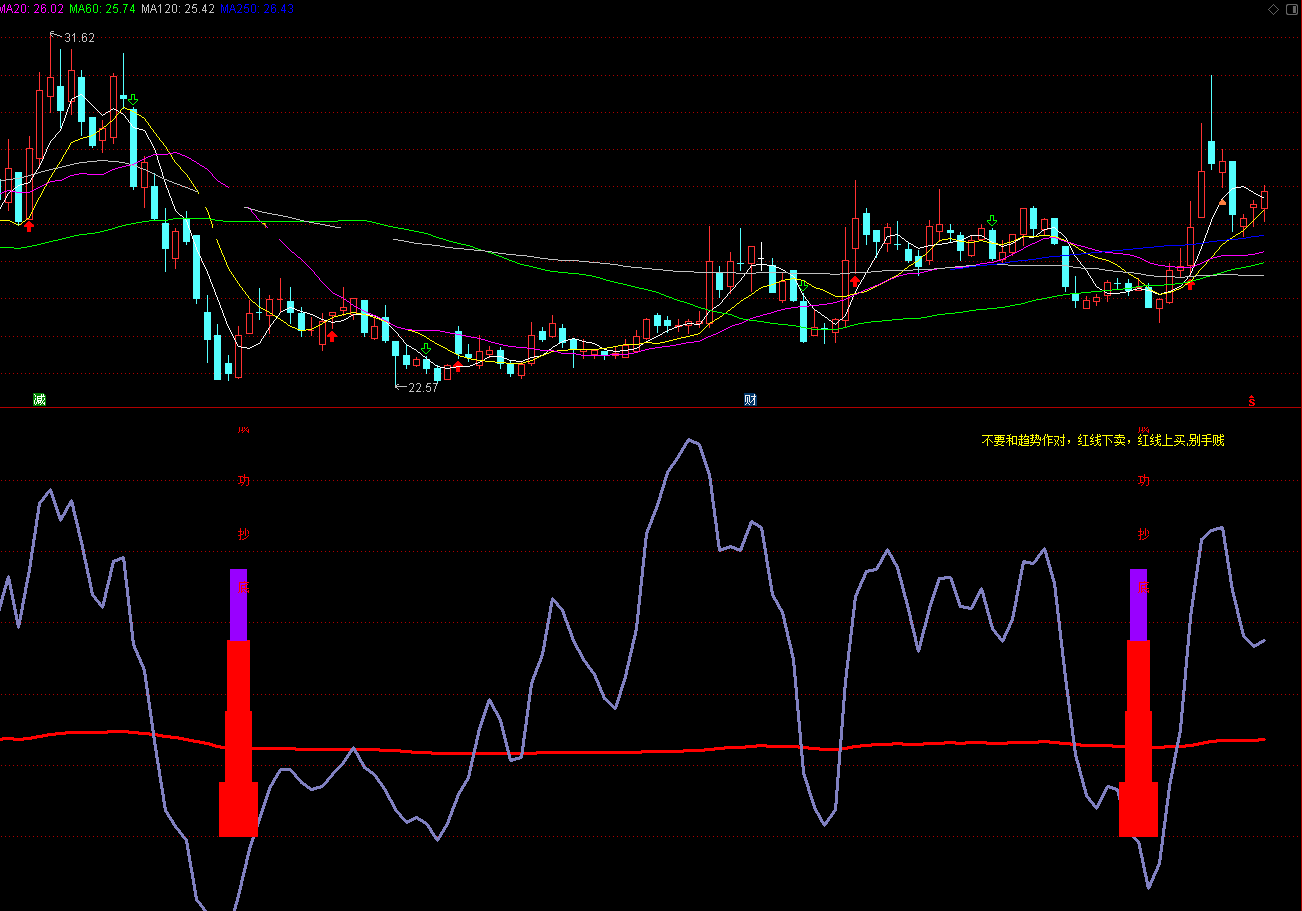
Task: Select the red signal bar at the indicator's deepest trough
Action: coord(238,738)
